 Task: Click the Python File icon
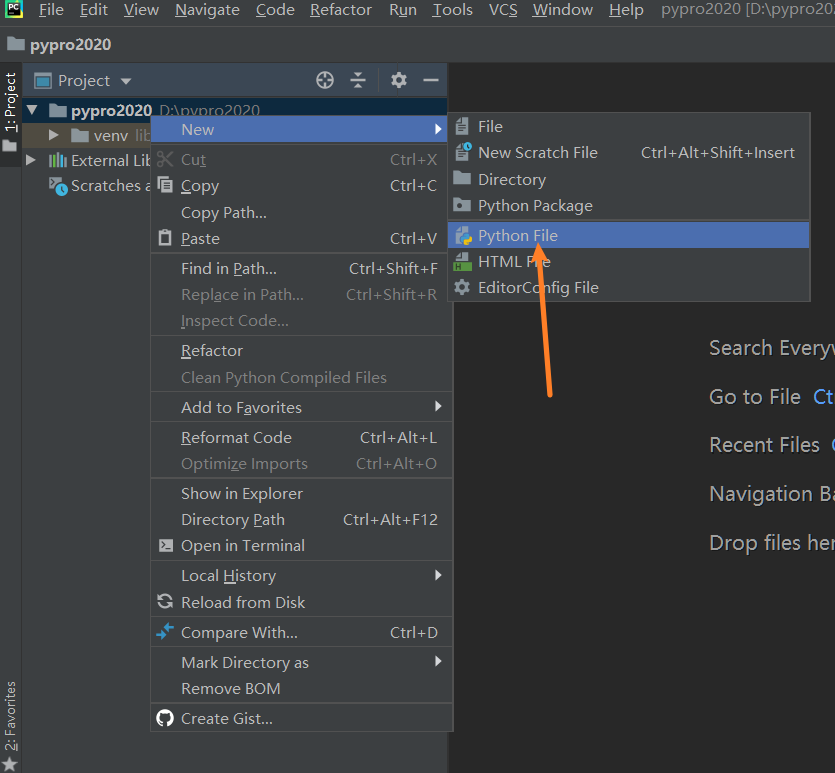point(464,235)
